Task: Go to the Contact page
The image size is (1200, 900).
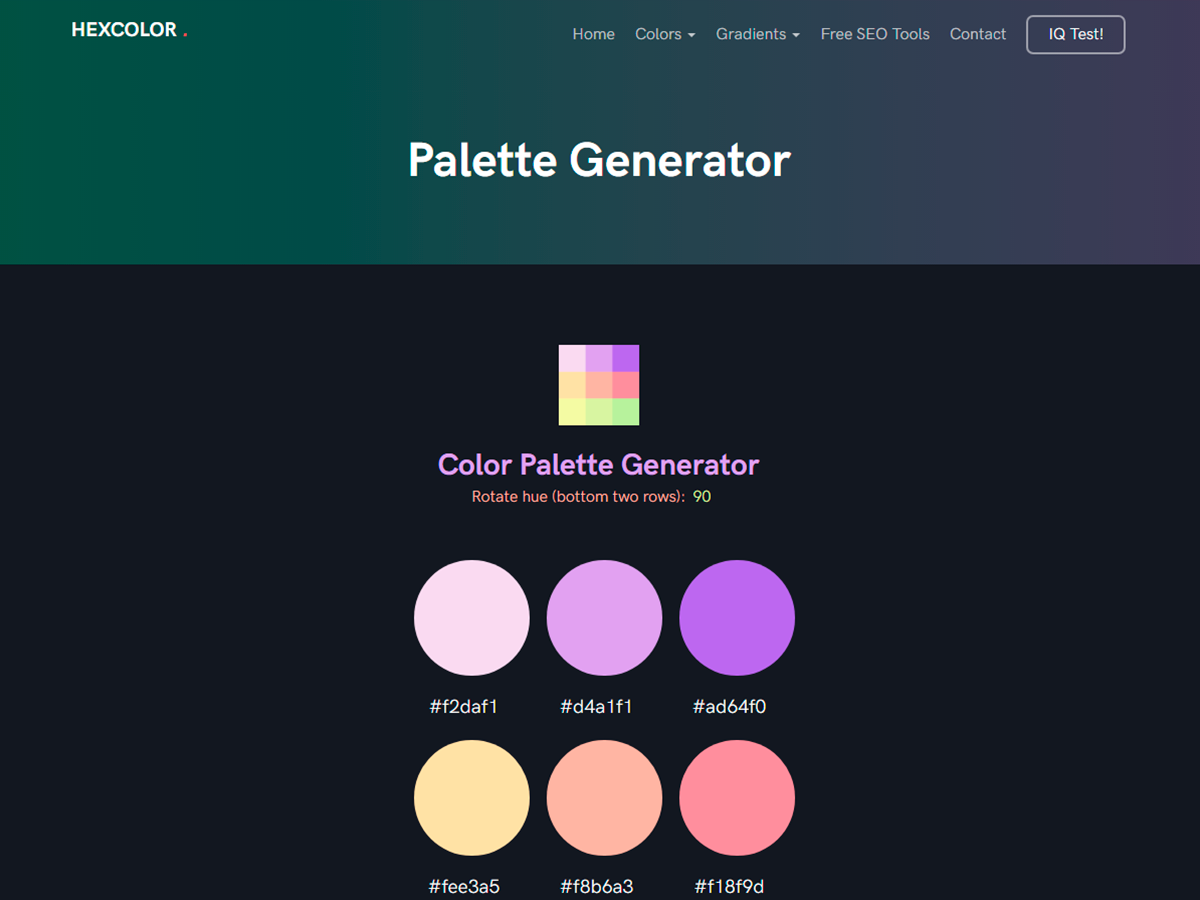Action: click(978, 34)
